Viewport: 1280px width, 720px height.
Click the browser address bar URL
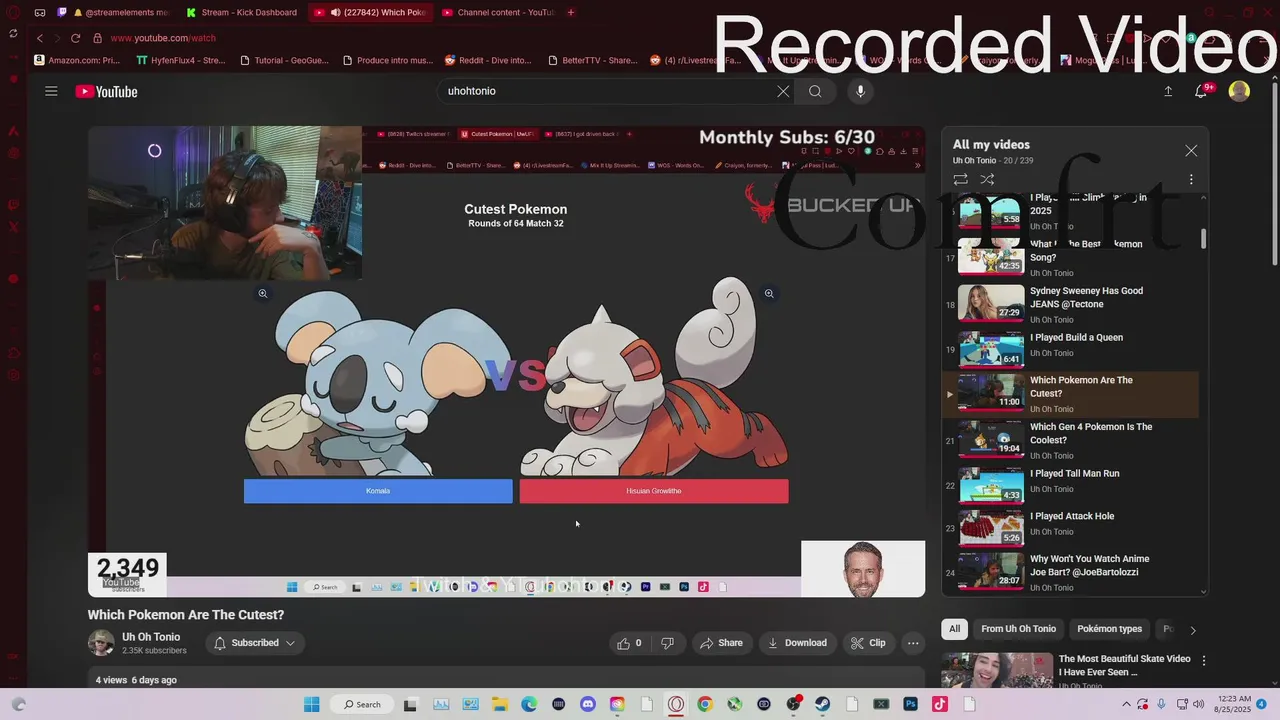(163, 38)
